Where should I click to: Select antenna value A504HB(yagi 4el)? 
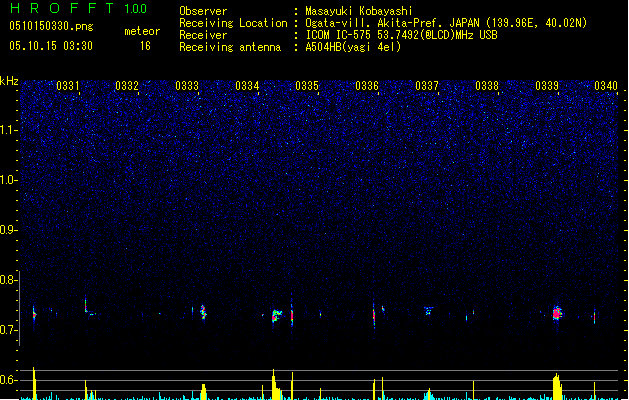[353, 47]
